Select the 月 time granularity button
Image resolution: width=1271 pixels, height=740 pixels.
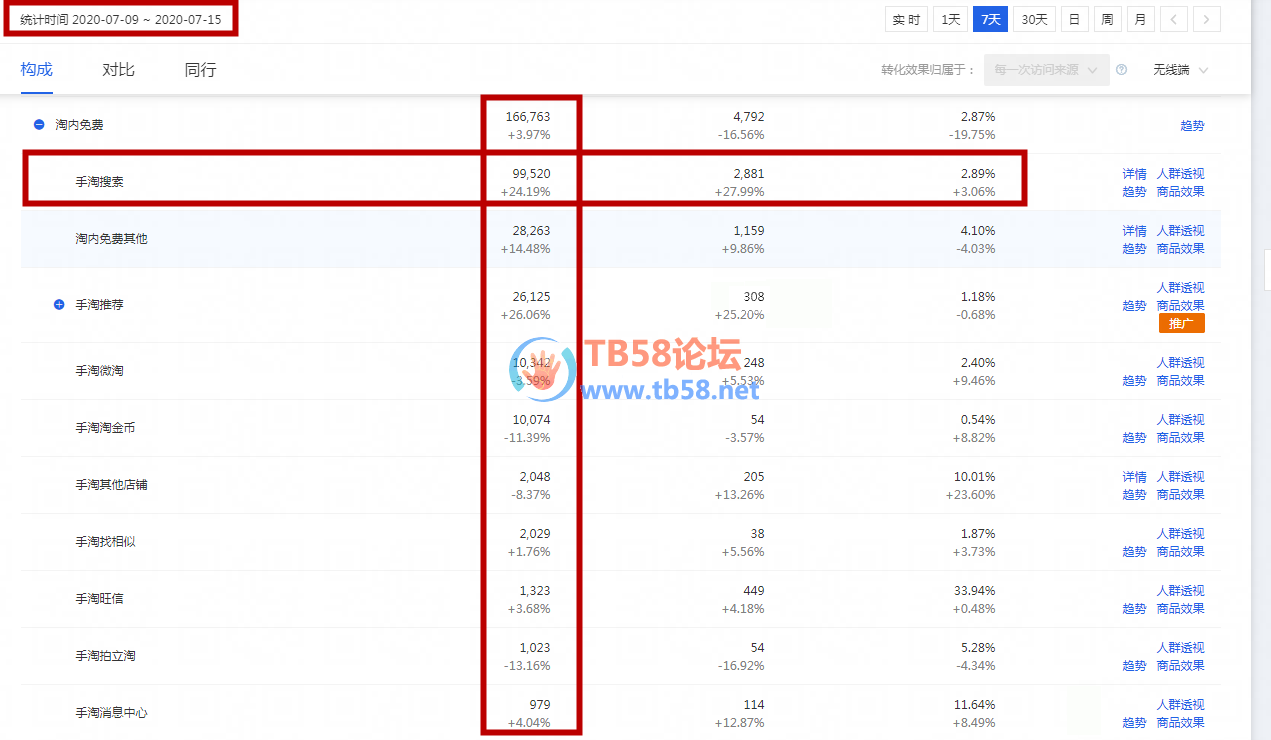1139,19
